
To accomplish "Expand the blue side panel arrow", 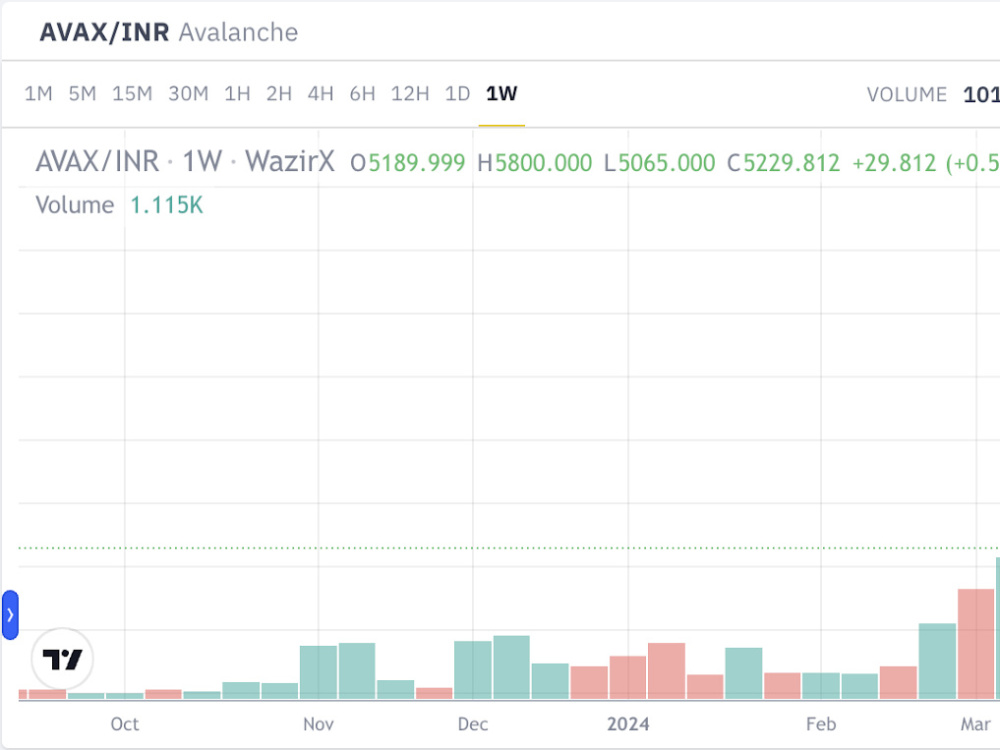I will (10, 615).
